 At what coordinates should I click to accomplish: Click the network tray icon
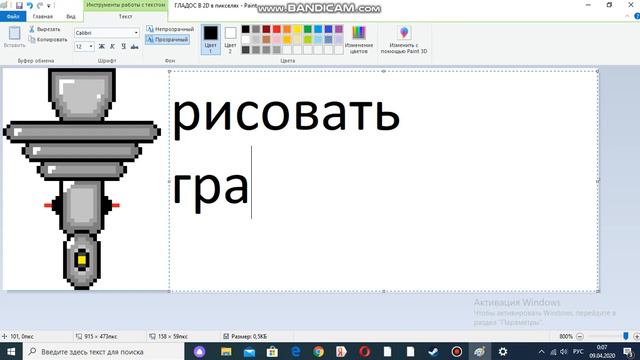[553, 351]
